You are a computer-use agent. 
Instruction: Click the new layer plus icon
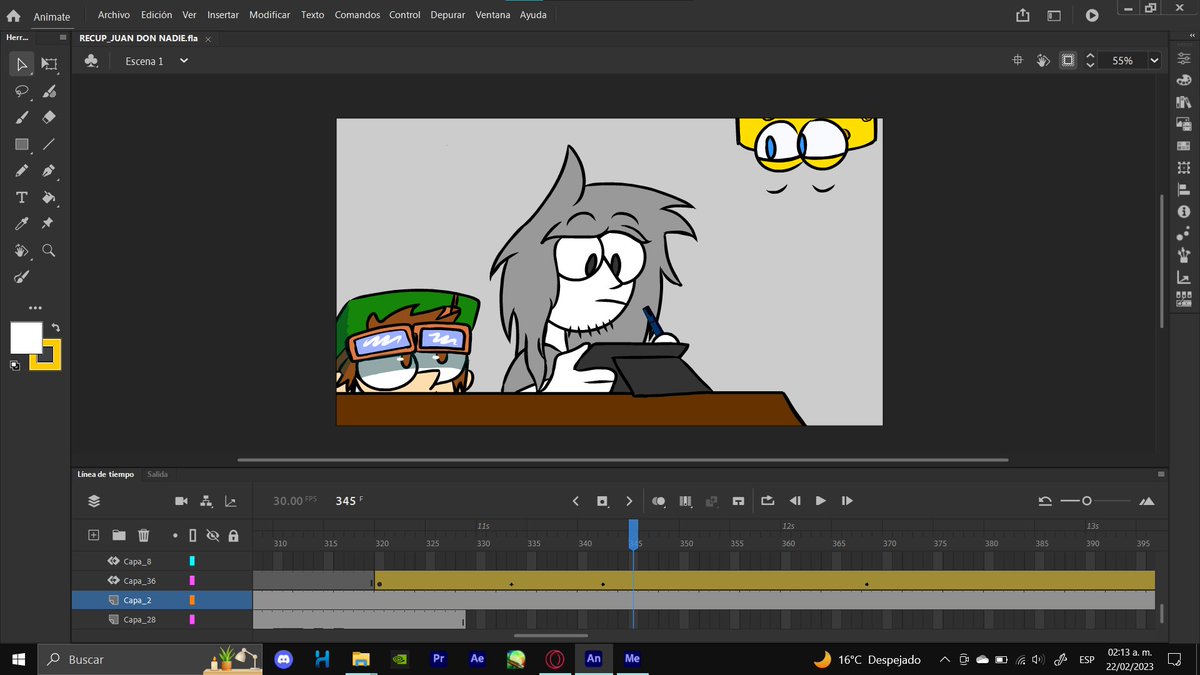coord(93,535)
